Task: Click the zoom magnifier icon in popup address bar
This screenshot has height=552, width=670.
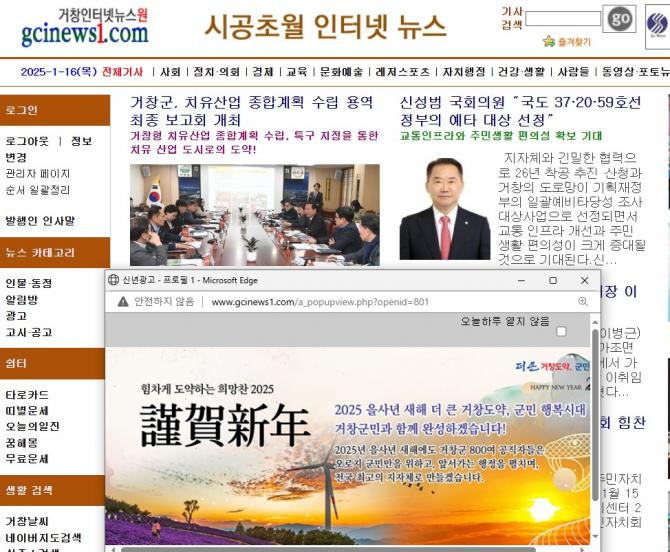Action: [x=582, y=301]
